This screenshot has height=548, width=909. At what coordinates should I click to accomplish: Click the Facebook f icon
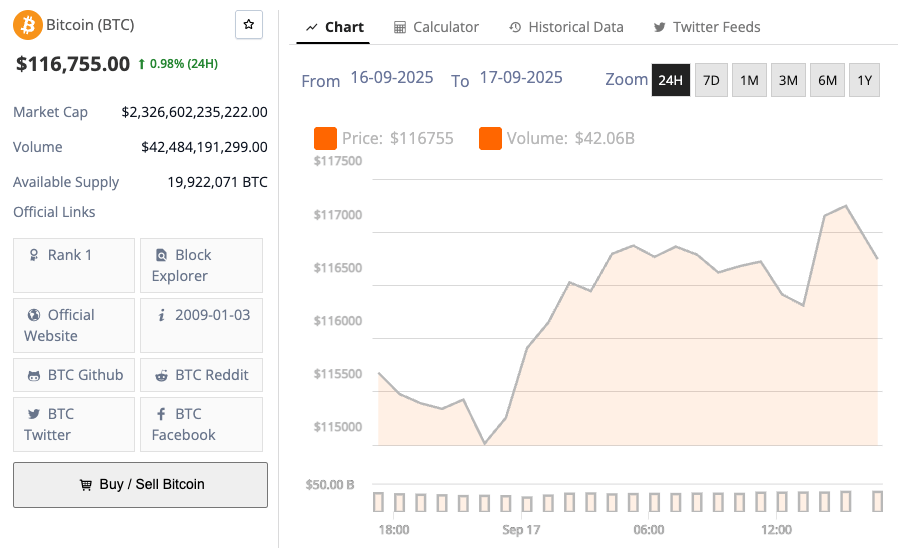[161, 414]
